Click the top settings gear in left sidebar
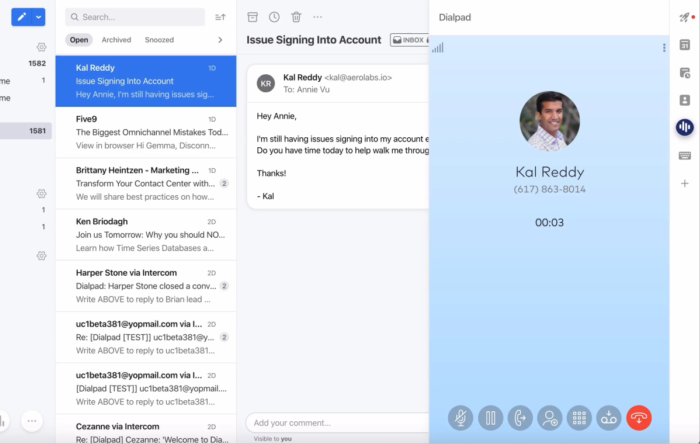 (x=42, y=47)
